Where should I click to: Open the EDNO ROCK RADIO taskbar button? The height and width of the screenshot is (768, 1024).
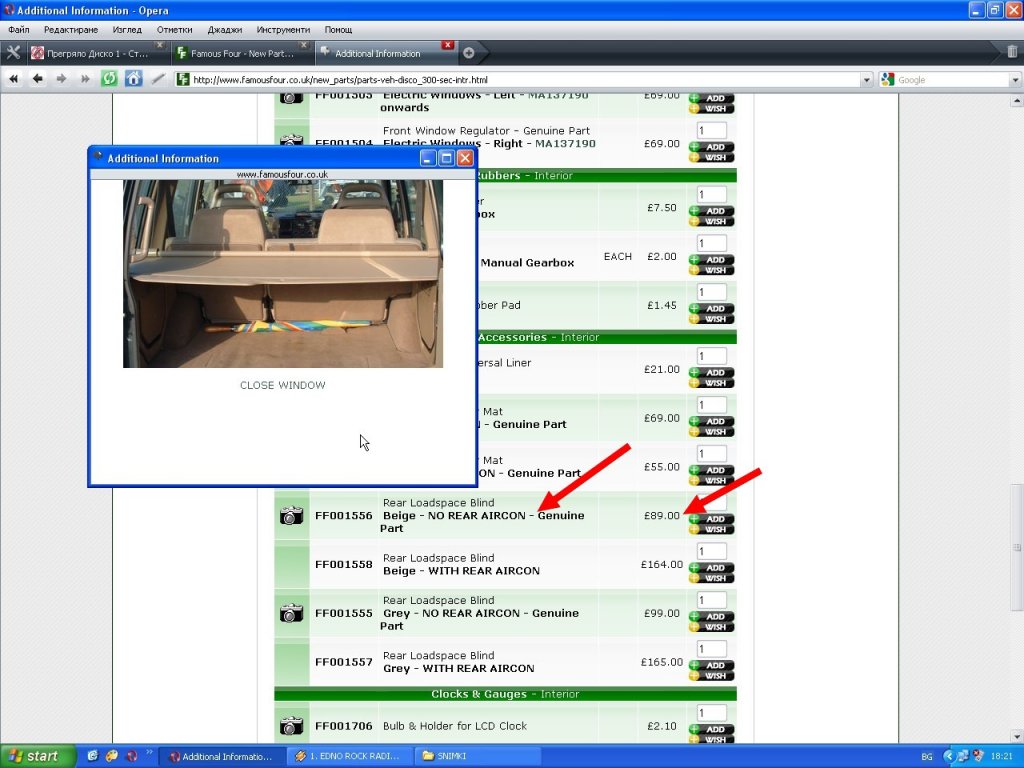(x=351, y=756)
